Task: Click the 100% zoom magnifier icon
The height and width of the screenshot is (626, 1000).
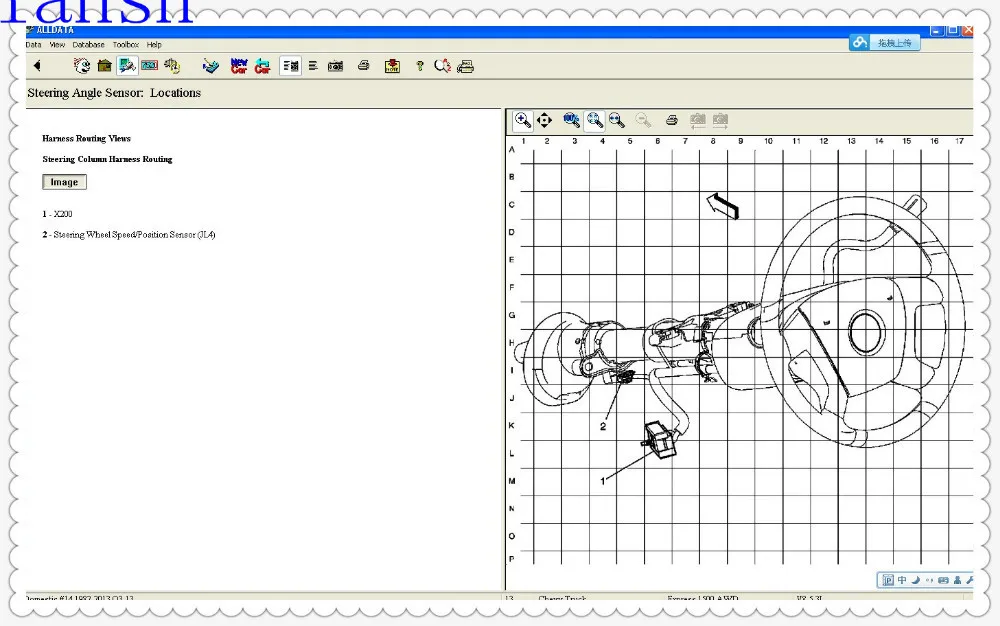Action: (x=571, y=120)
